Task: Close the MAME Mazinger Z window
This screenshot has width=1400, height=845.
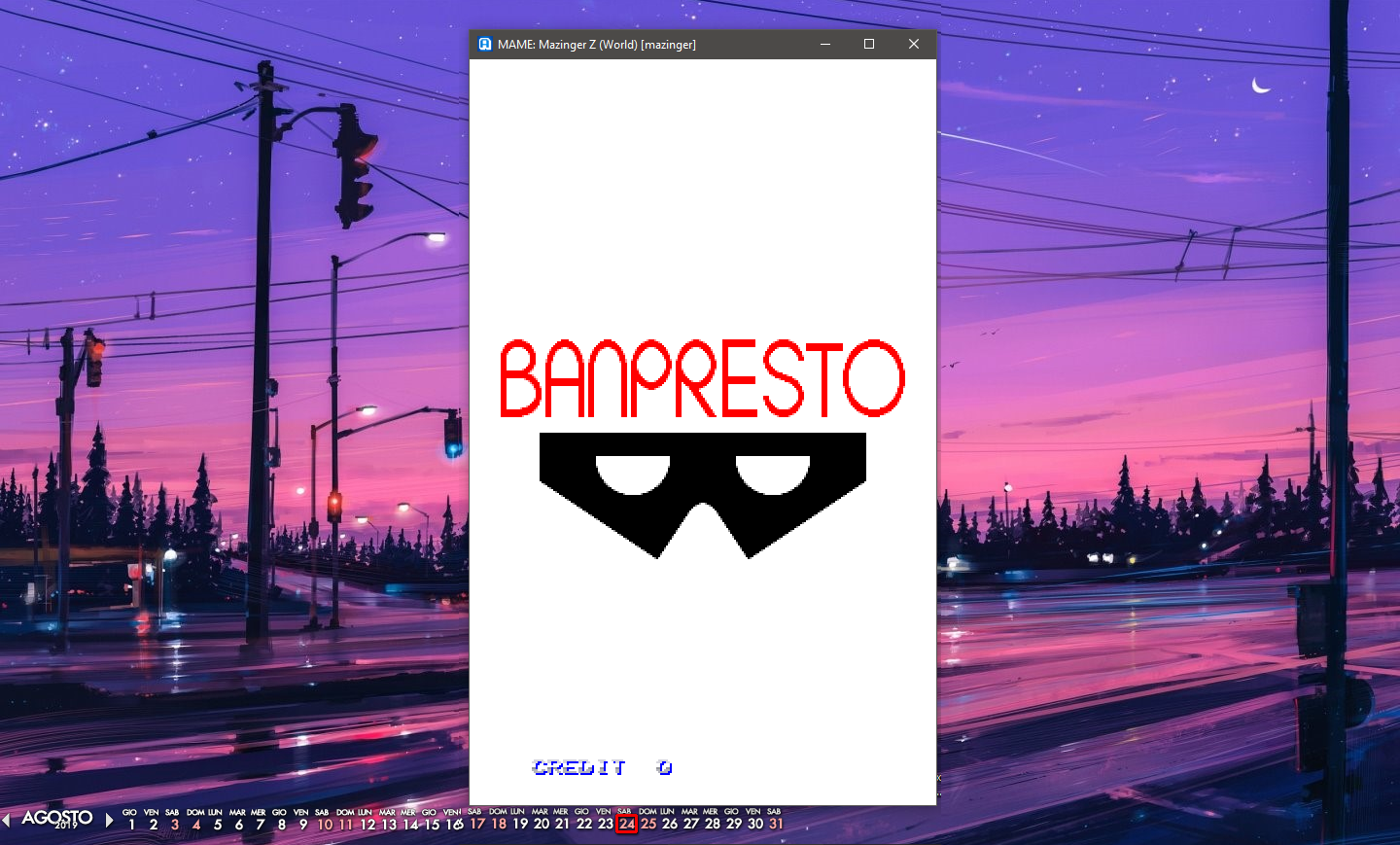Action: coord(914,44)
